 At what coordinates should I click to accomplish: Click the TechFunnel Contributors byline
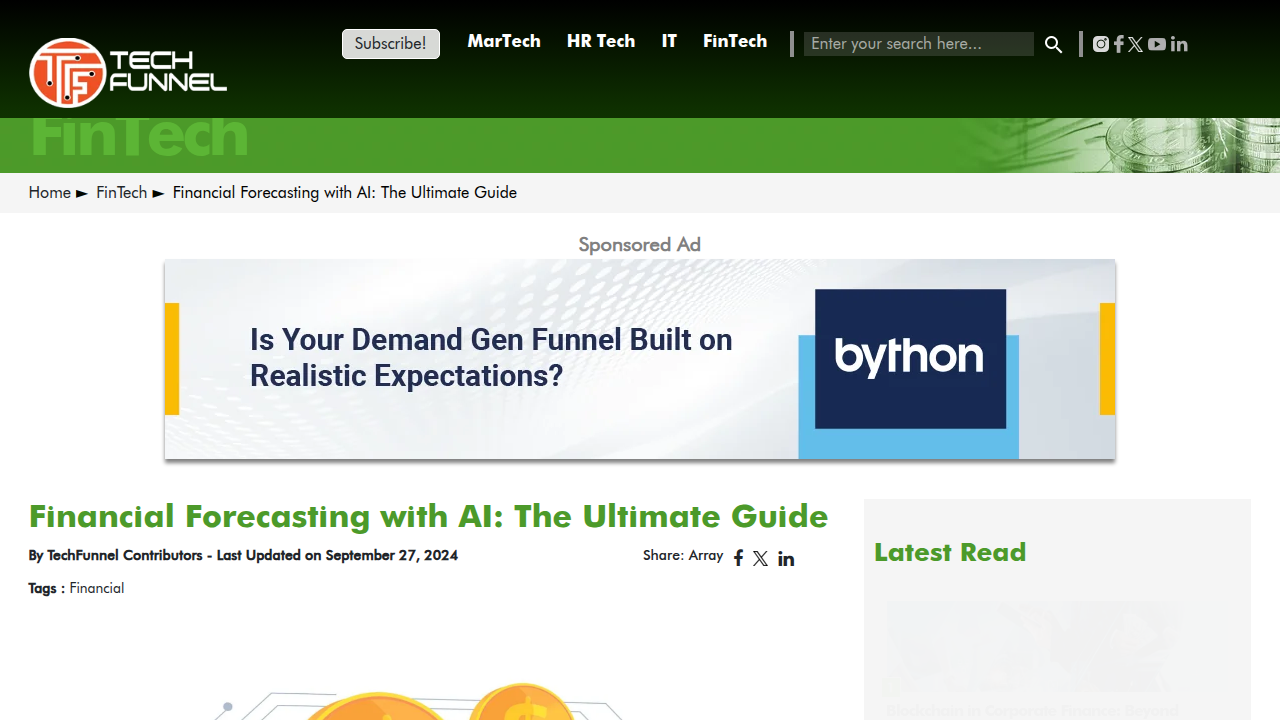[125, 555]
